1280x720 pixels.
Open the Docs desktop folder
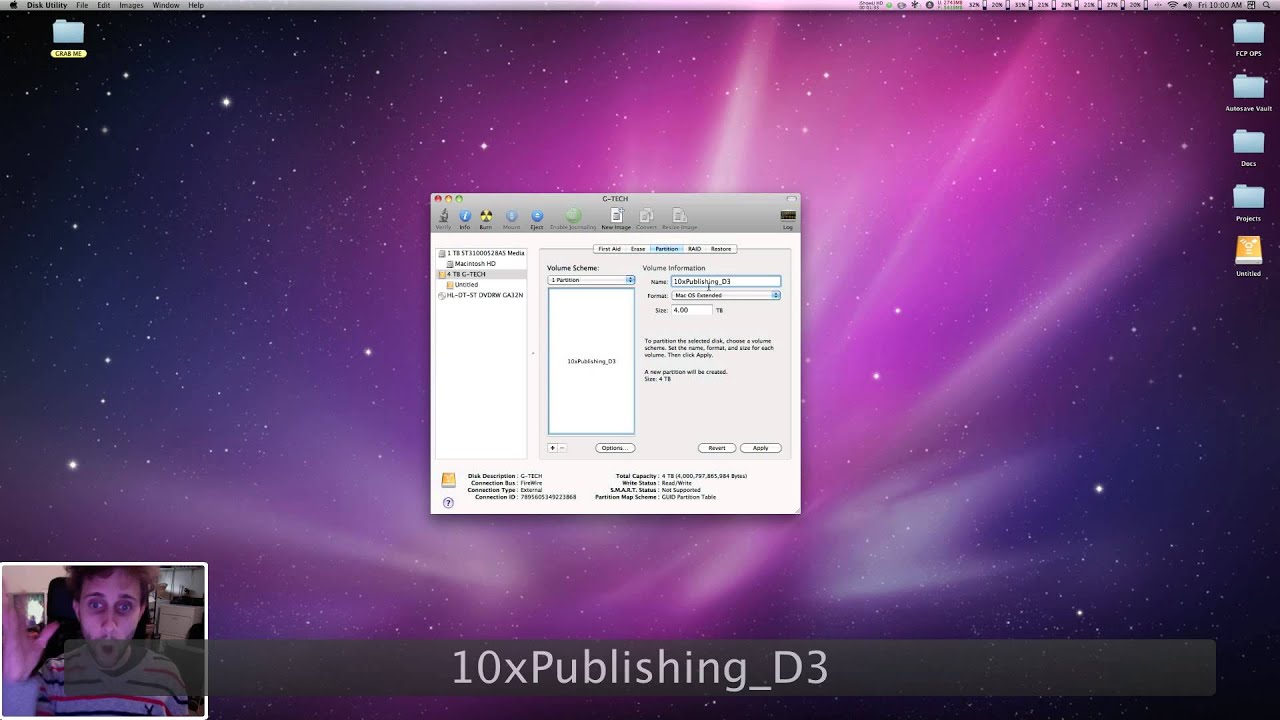click(1248, 148)
